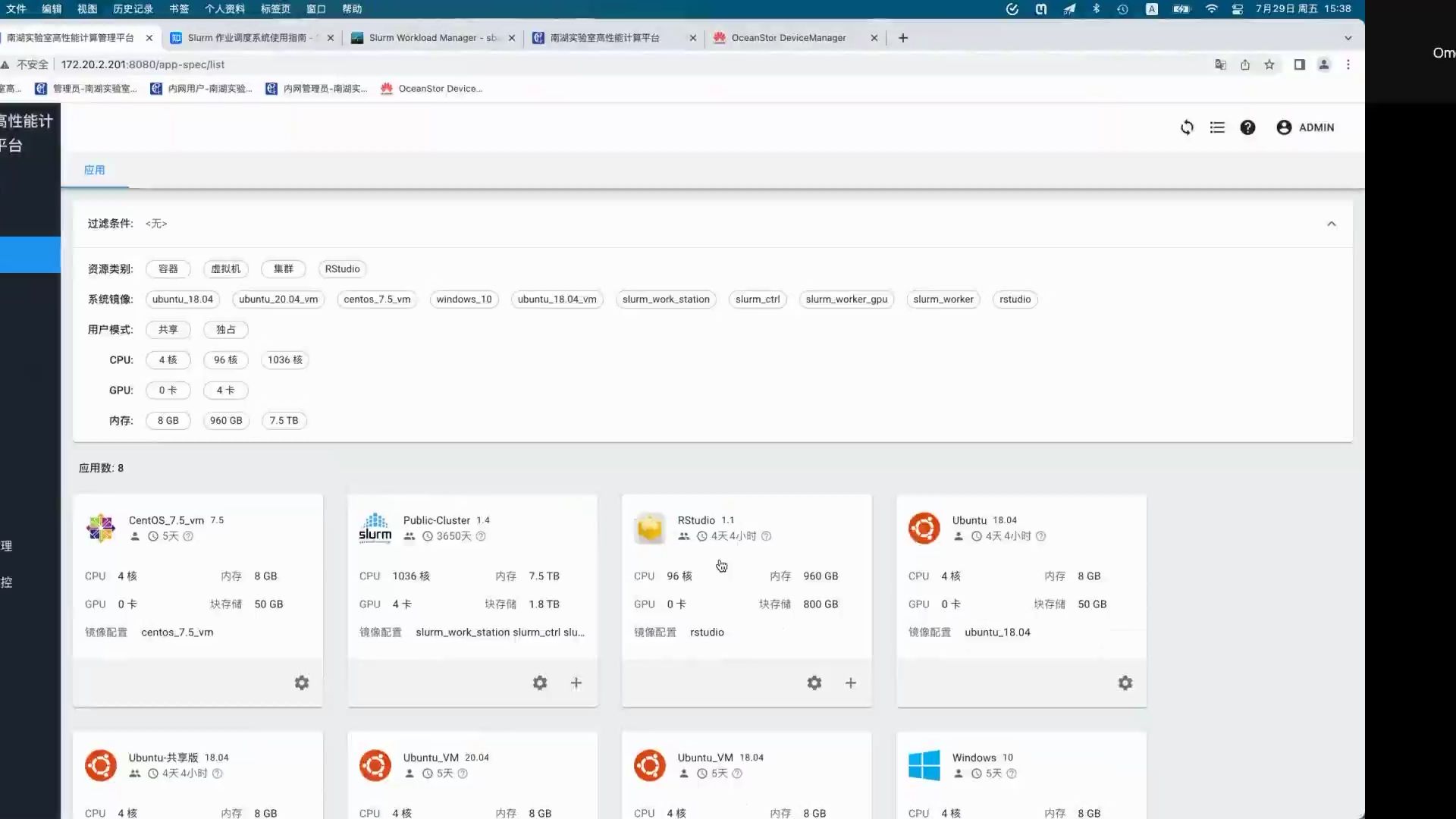The width and height of the screenshot is (1456, 819).
Task: Click the refresh icon in app header
Action: 1187,127
